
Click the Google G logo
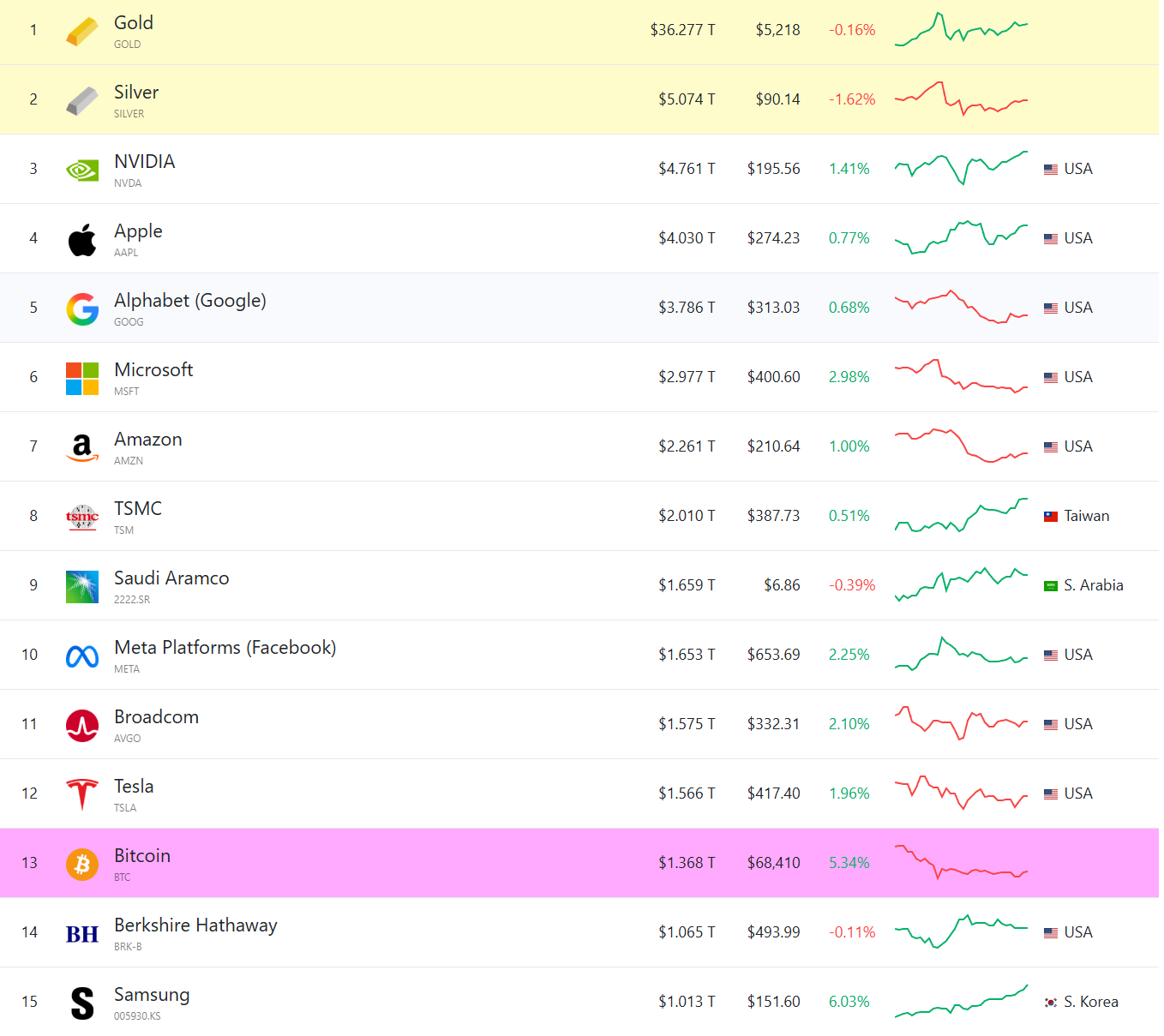pos(82,308)
